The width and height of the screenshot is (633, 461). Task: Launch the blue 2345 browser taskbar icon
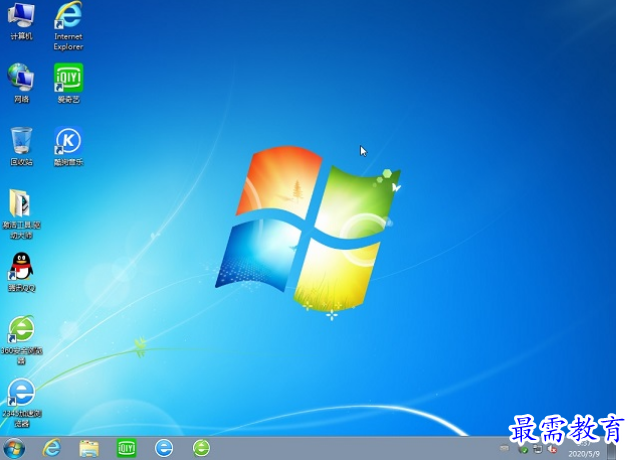click(x=164, y=448)
